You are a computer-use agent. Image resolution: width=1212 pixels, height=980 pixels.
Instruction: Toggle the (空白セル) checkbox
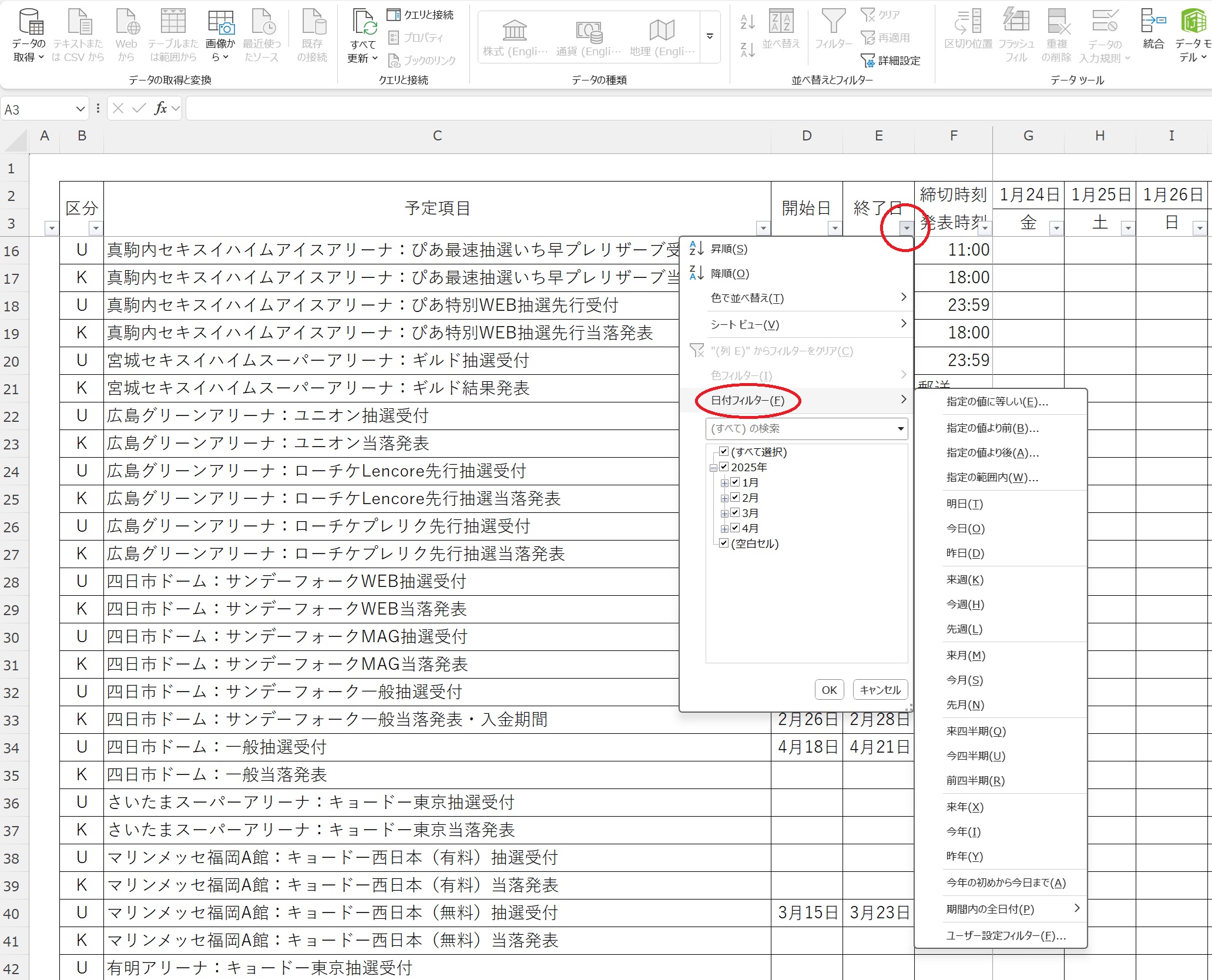coord(724,543)
